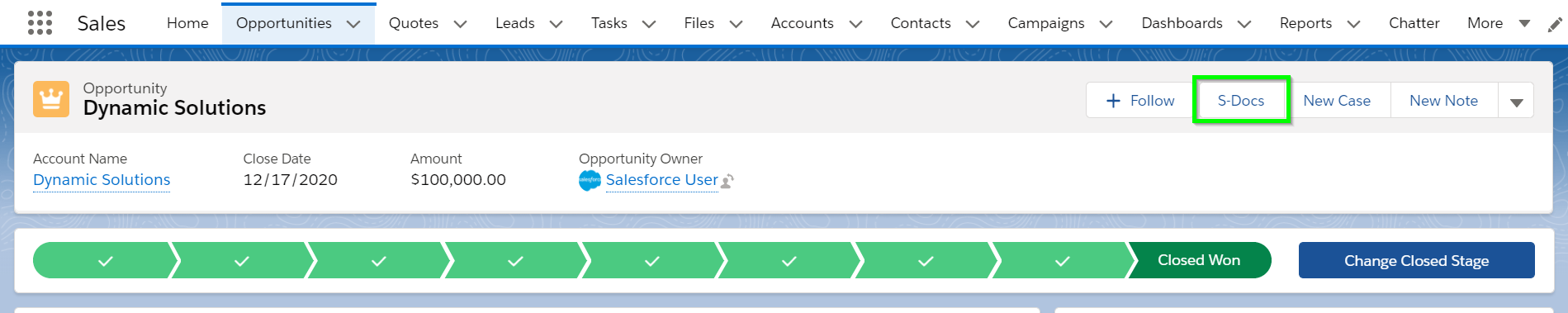The height and width of the screenshot is (313, 1568).
Task: Open the Chatter tab
Action: pyautogui.click(x=1414, y=23)
